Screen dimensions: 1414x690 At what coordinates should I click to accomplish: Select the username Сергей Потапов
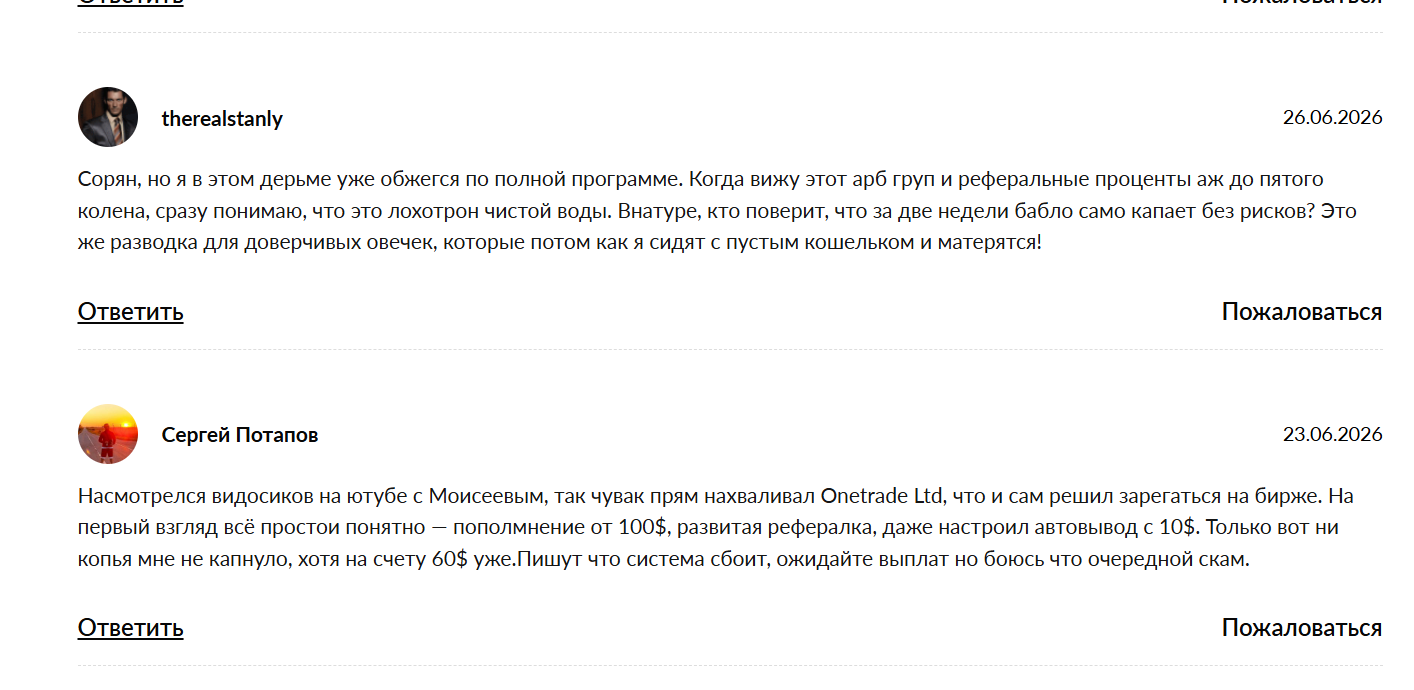[x=240, y=435]
